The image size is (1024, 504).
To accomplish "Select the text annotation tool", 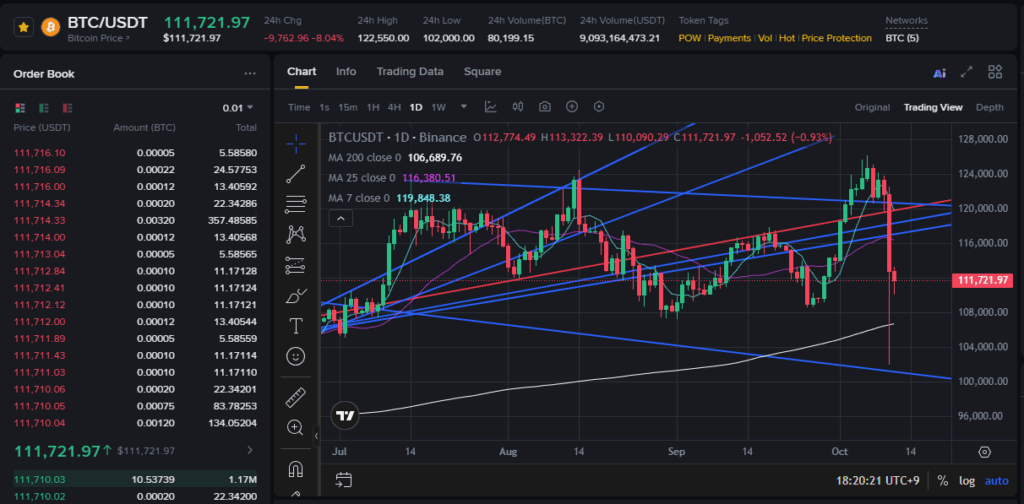I will tap(295, 325).
